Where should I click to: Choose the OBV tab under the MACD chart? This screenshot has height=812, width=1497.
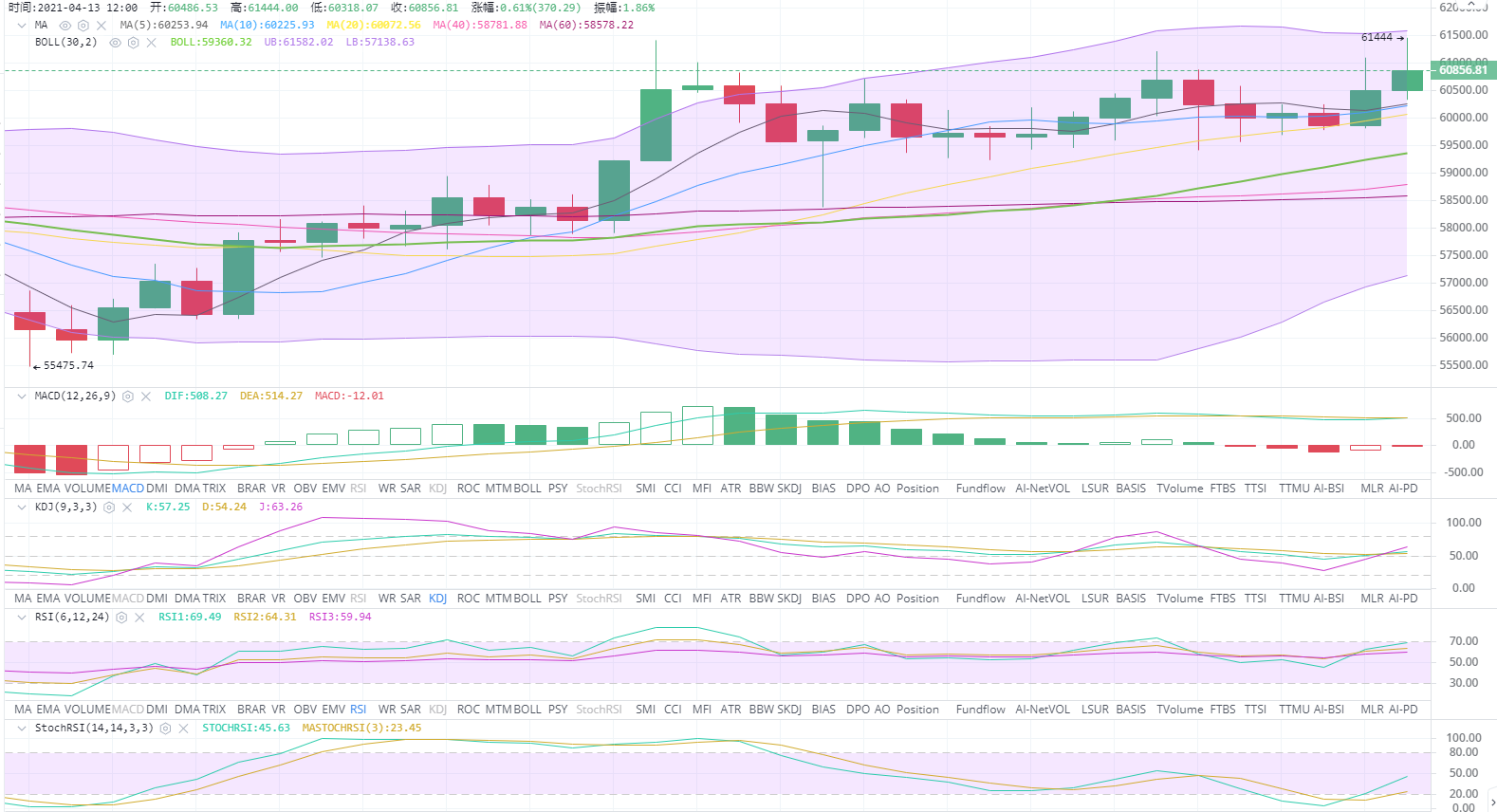[x=305, y=489]
